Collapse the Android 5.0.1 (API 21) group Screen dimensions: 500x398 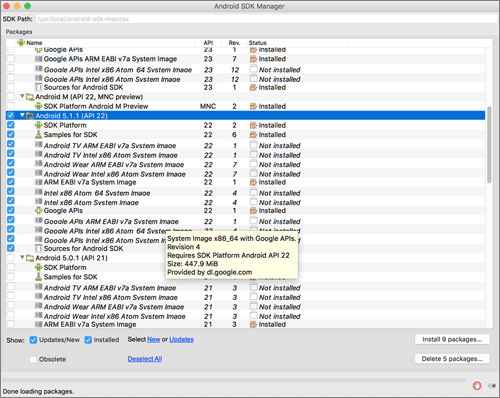point(22,257)
